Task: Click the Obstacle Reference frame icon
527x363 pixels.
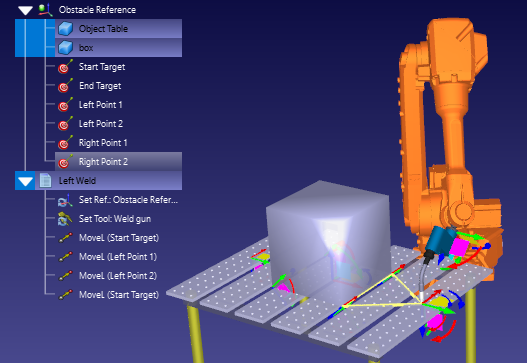Action: click(45, 10)
